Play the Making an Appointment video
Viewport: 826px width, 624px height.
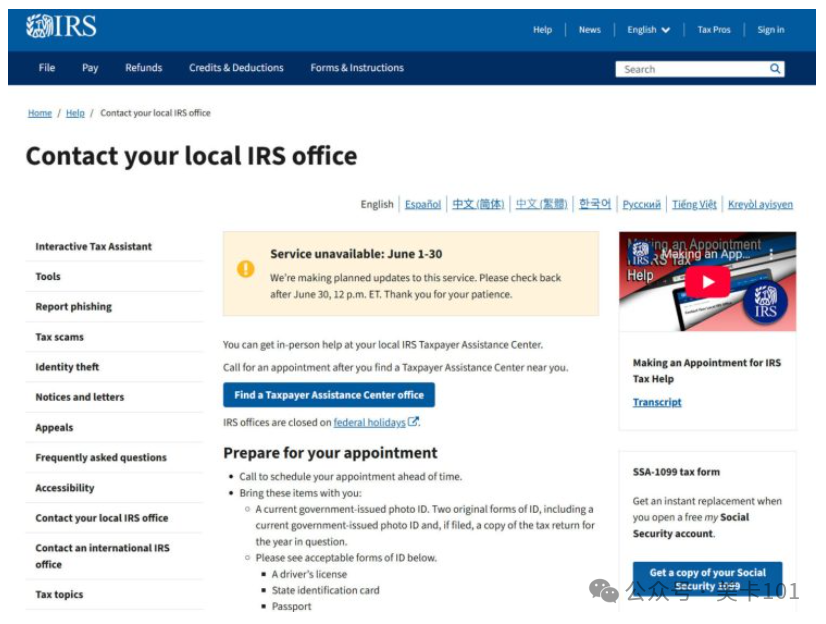[x=707, y=282]
